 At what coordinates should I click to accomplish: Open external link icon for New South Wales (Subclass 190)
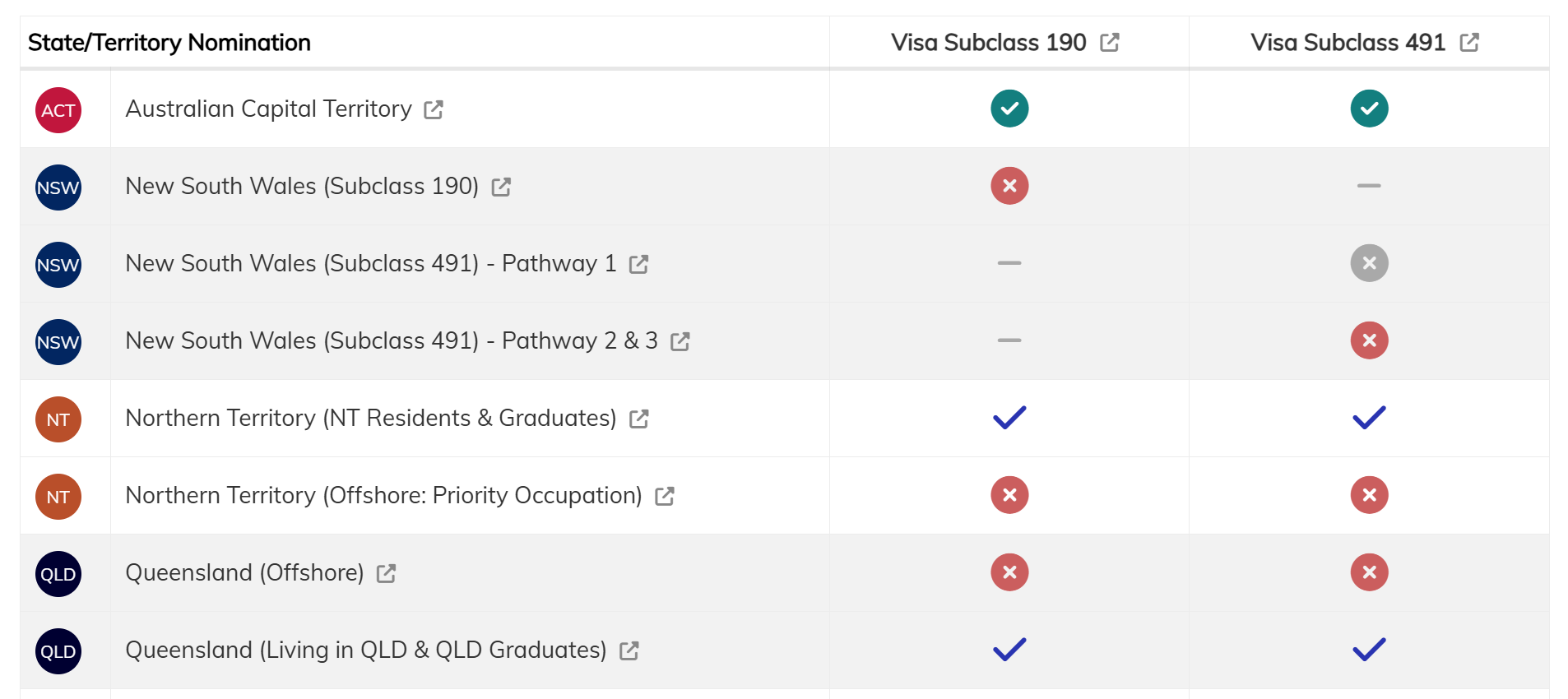tap(501, 187)
